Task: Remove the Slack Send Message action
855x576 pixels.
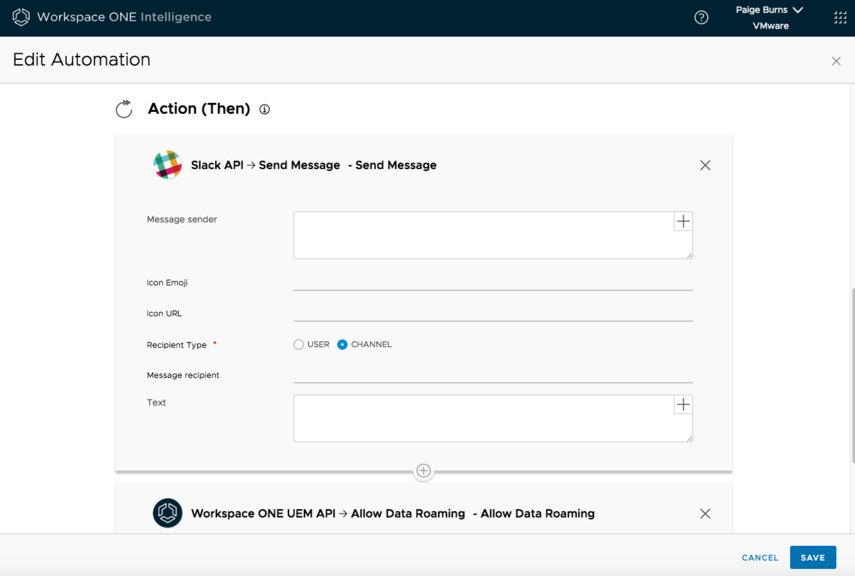Action: point(705,165)
